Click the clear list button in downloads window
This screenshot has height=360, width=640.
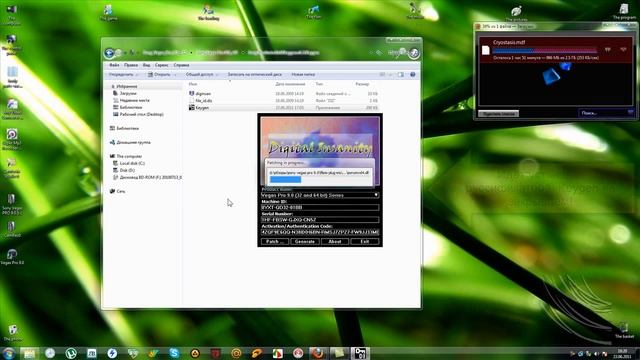pos(499,113)
